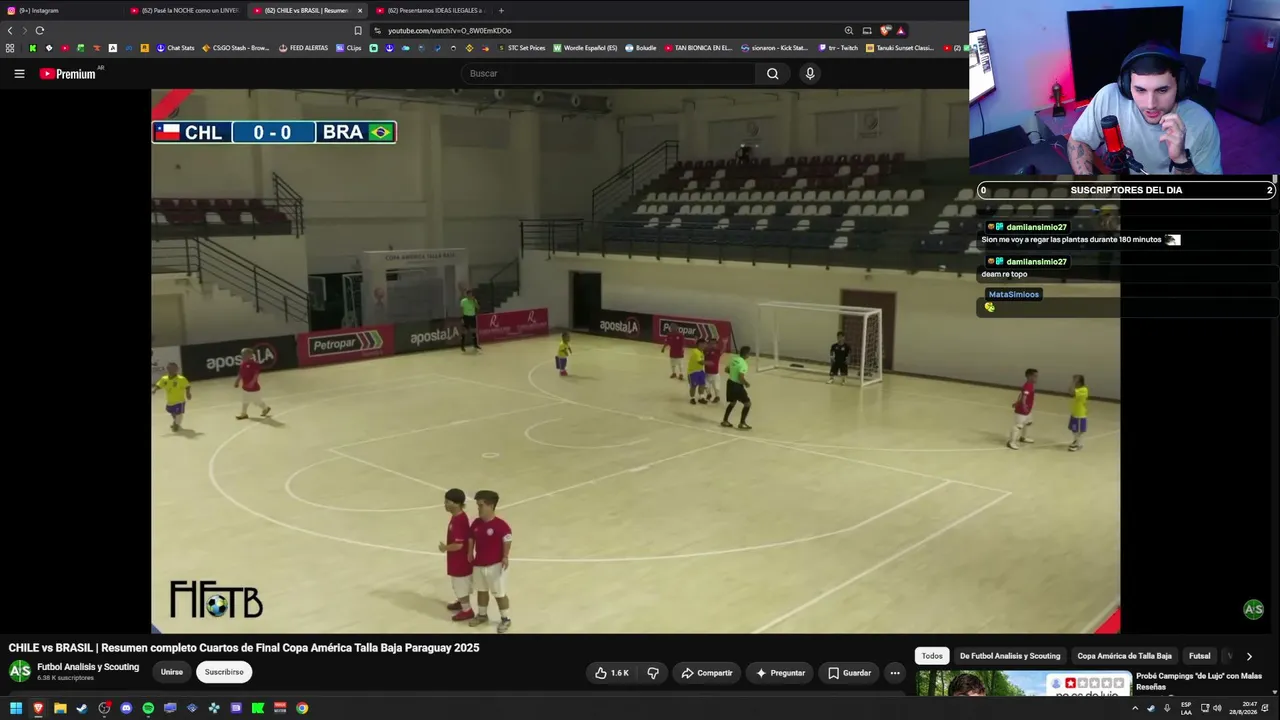Start voice search with the microphone icon
Image resolution: width=1280 pixels, height=720 pixels.
pos(810,73)
